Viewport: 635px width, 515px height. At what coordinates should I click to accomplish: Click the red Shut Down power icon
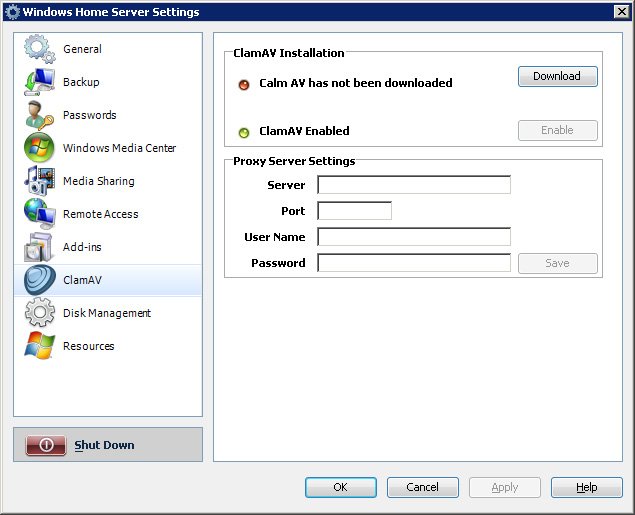pos(46,445)
